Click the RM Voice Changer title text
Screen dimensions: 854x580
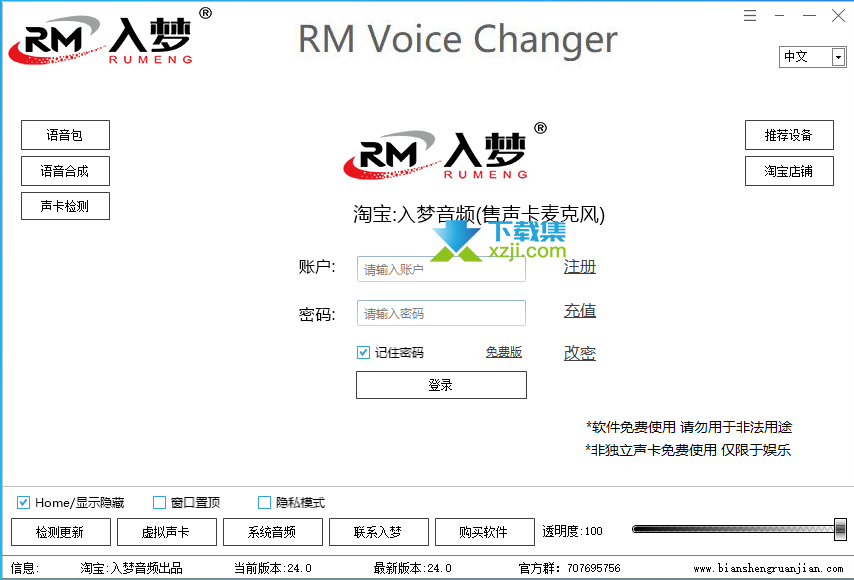(458, 39)
